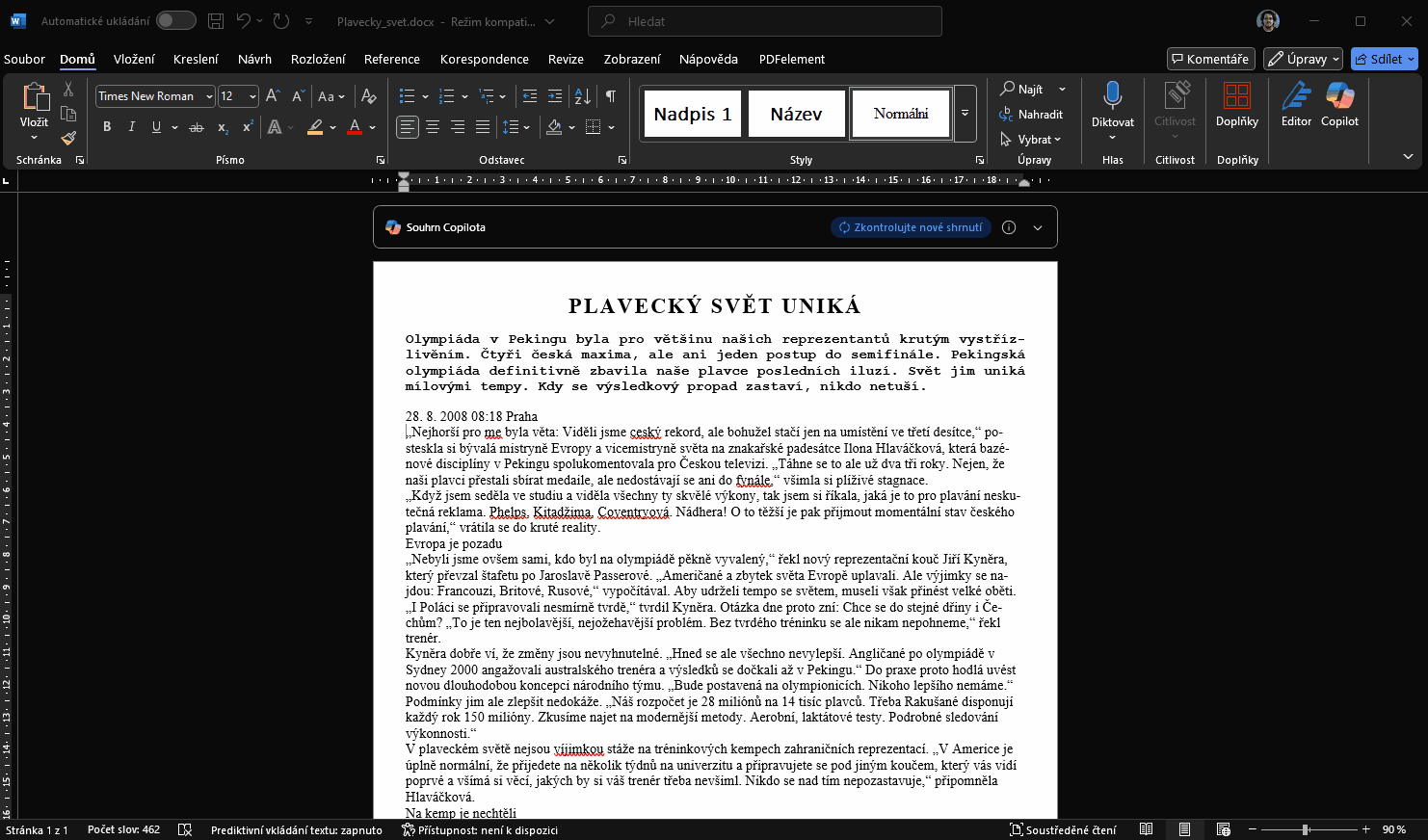The image size is (1428, 840).
Task: Toggle bold formatting
Action: 107,127
